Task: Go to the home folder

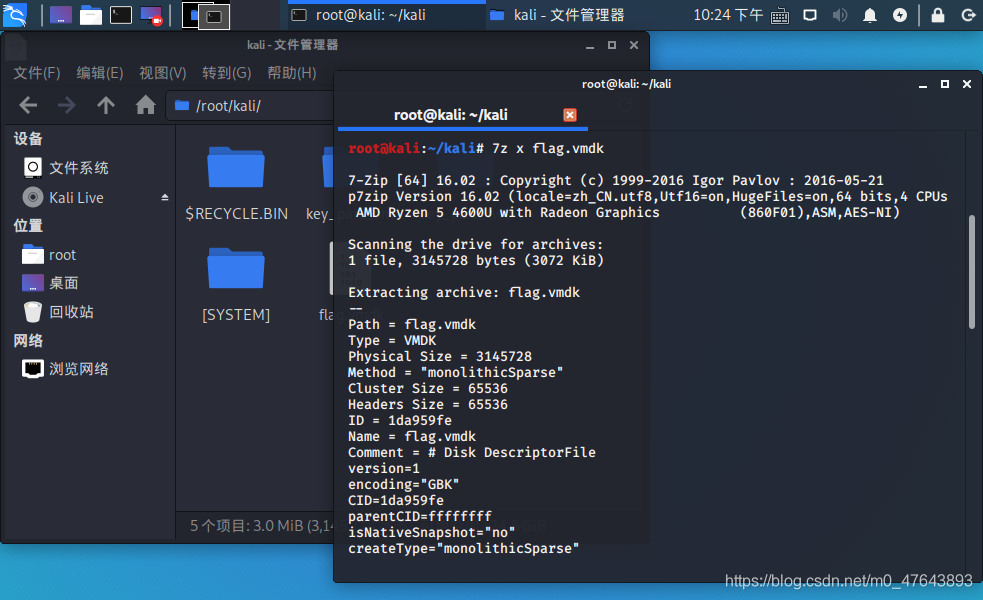Action: (145, 105)
